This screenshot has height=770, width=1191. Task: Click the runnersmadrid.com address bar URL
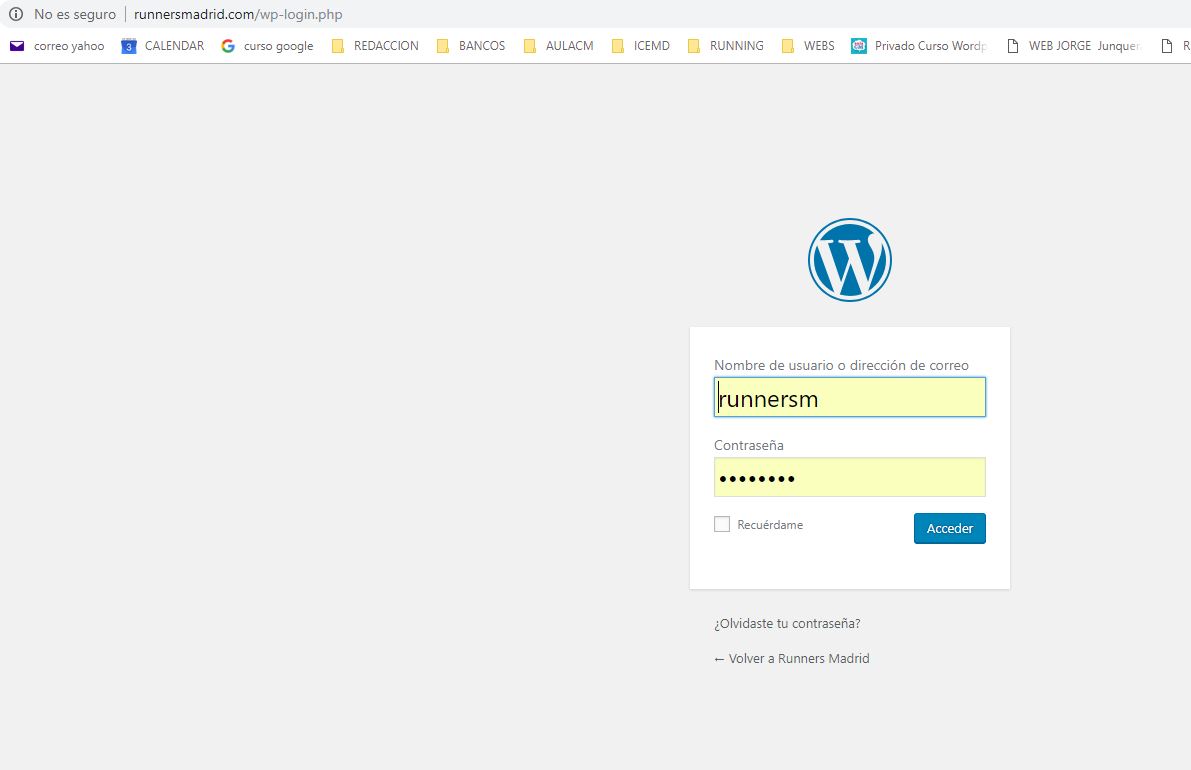click(x=238, y=14)
